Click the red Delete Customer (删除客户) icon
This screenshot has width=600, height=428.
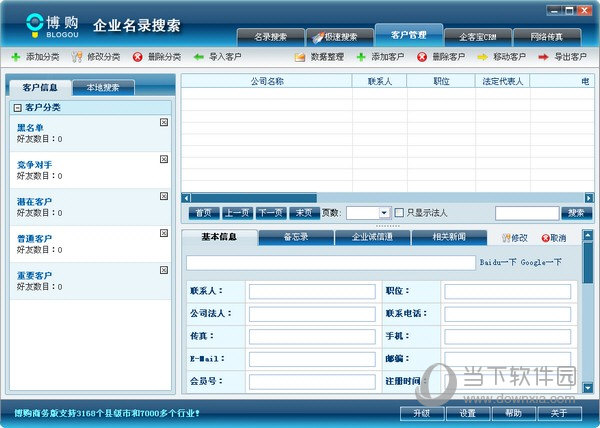(422, 57)
